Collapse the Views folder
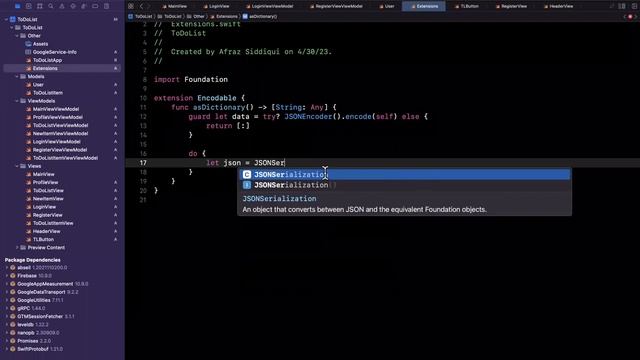The width and height of the screenshot is (640, 360). tap(17, 166)
